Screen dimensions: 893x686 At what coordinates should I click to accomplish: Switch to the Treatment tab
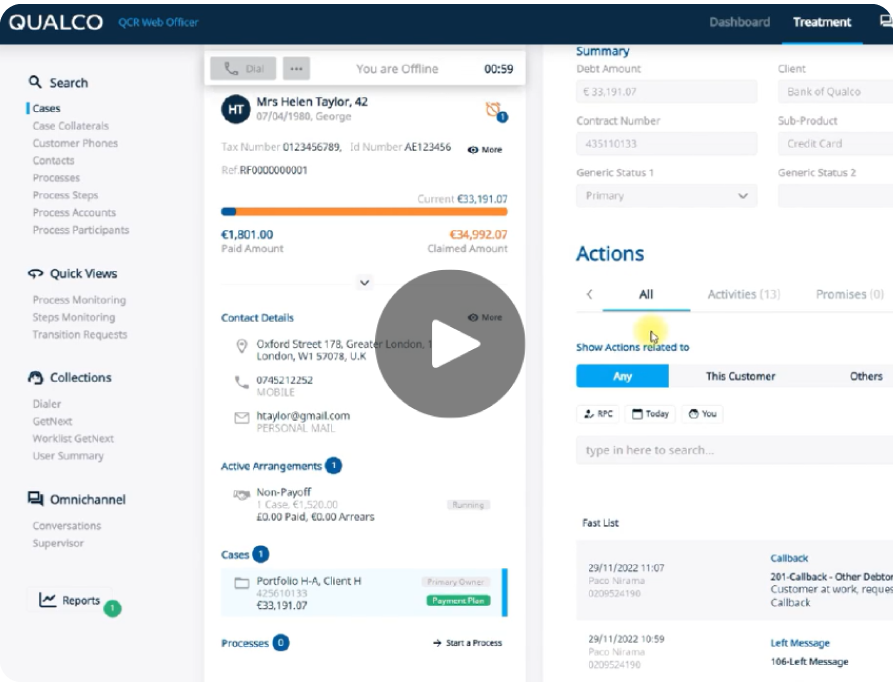pos(821,22)
